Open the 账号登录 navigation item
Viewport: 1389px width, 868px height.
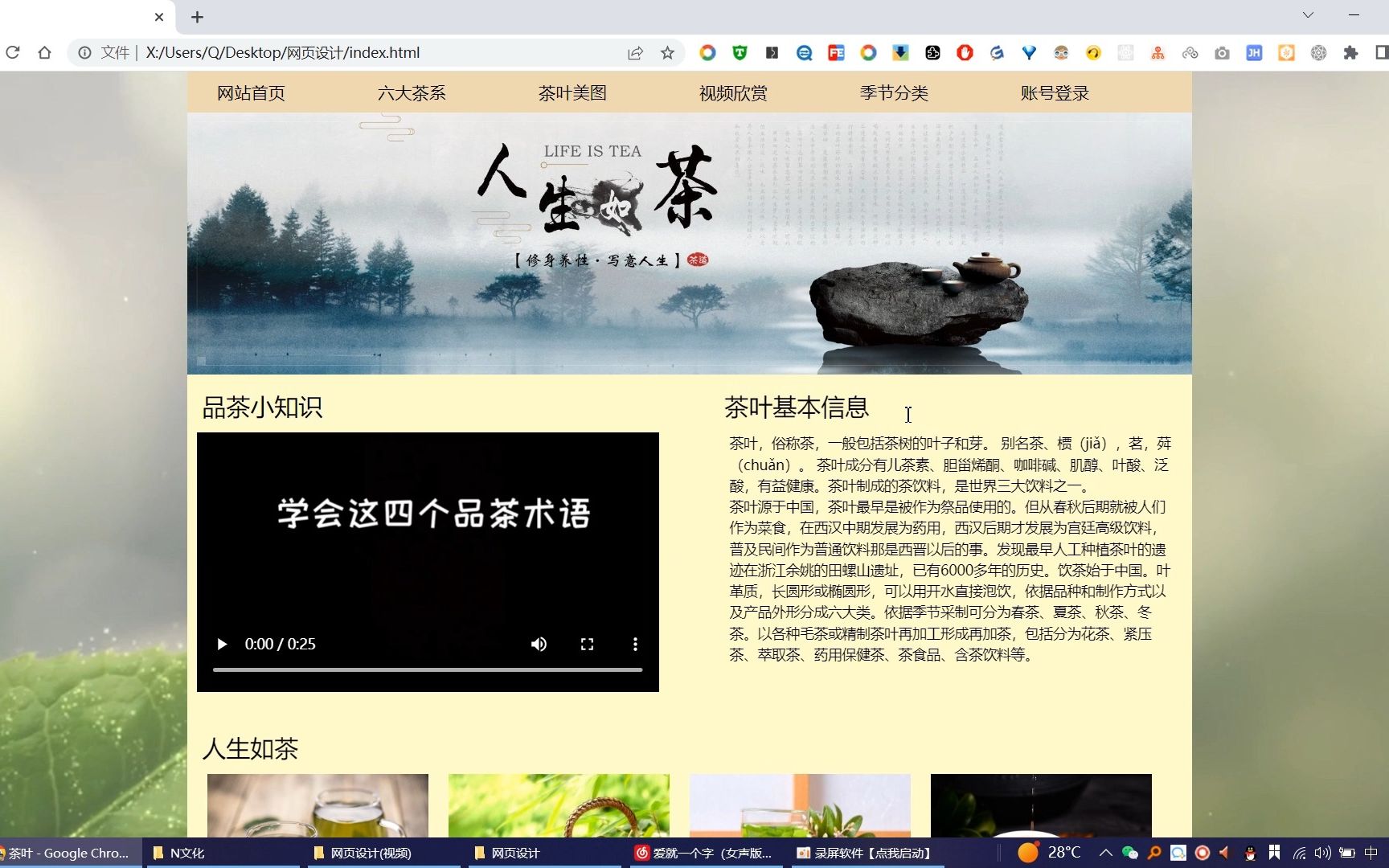(x=1055, y=93)
